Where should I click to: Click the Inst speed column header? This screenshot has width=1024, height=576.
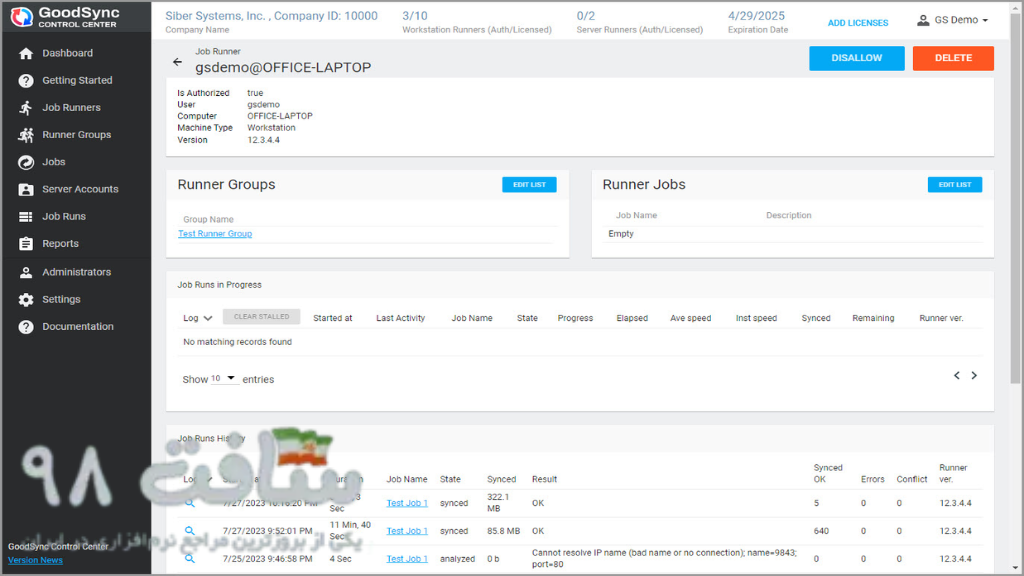(756, 319)
